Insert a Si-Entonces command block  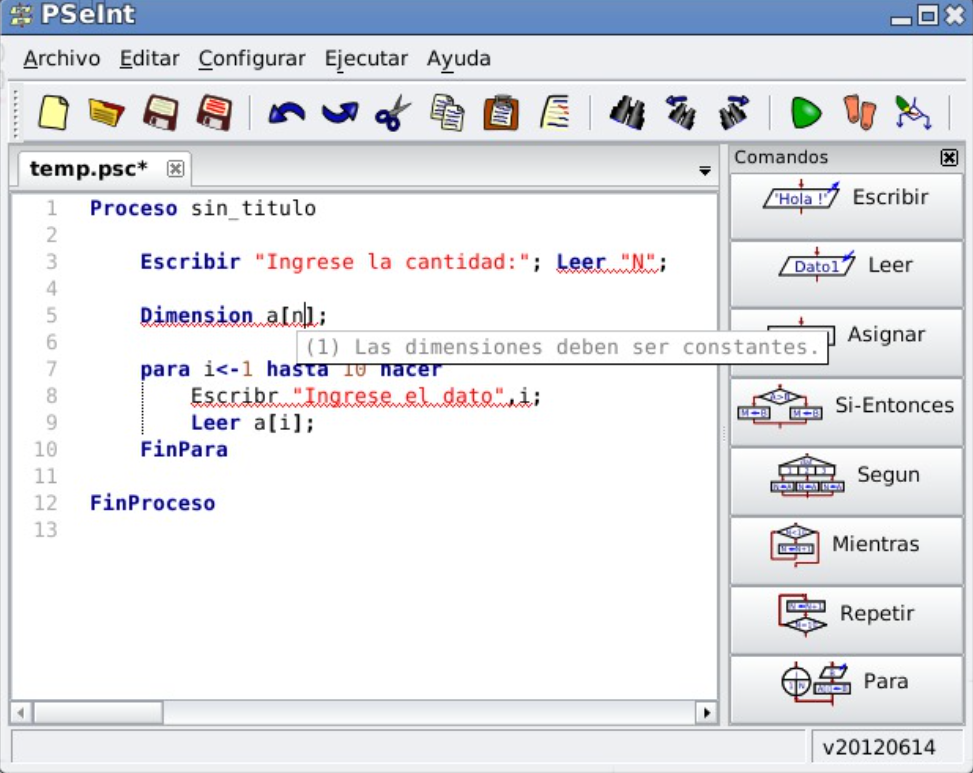click(846, 406)
